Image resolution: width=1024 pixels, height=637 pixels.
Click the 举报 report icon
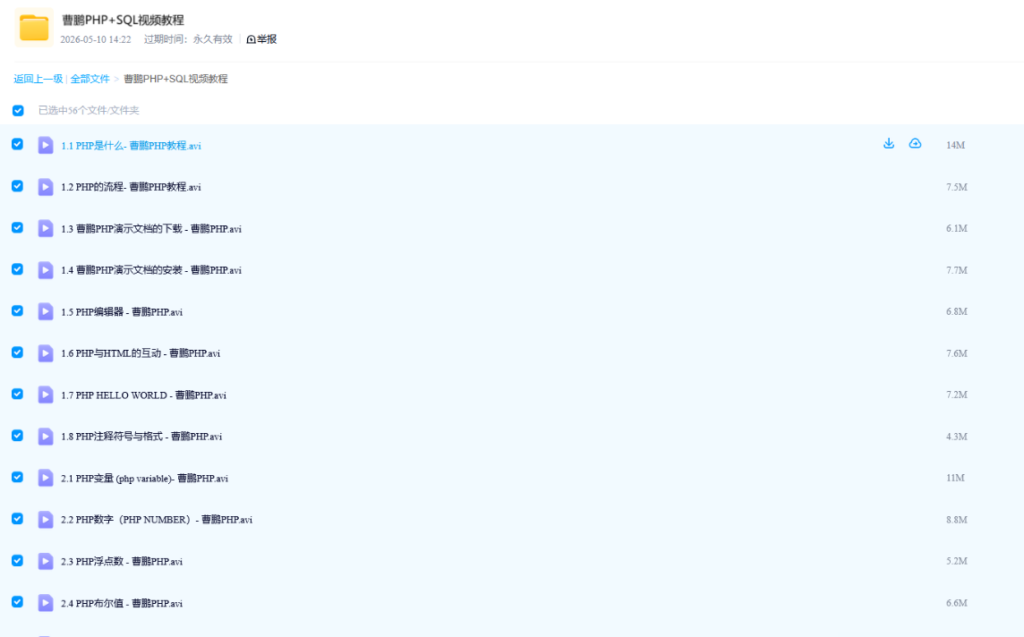click(x=251, y=39)
